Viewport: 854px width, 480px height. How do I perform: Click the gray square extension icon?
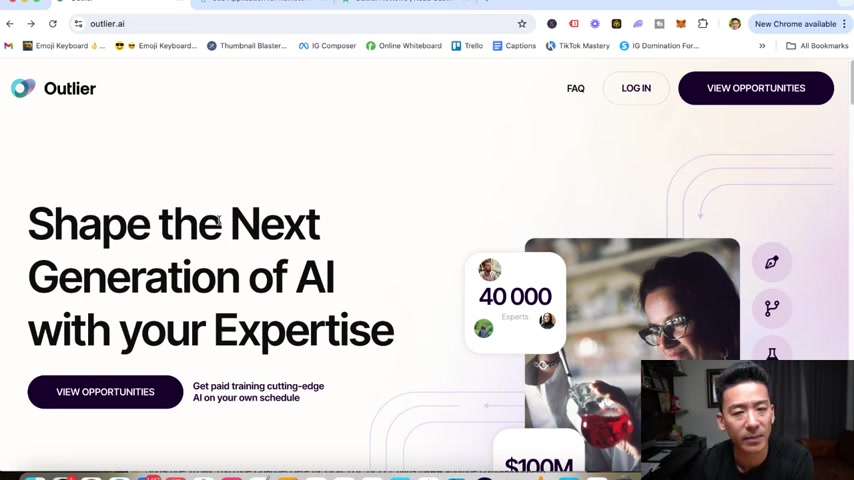tap(659, 24)
